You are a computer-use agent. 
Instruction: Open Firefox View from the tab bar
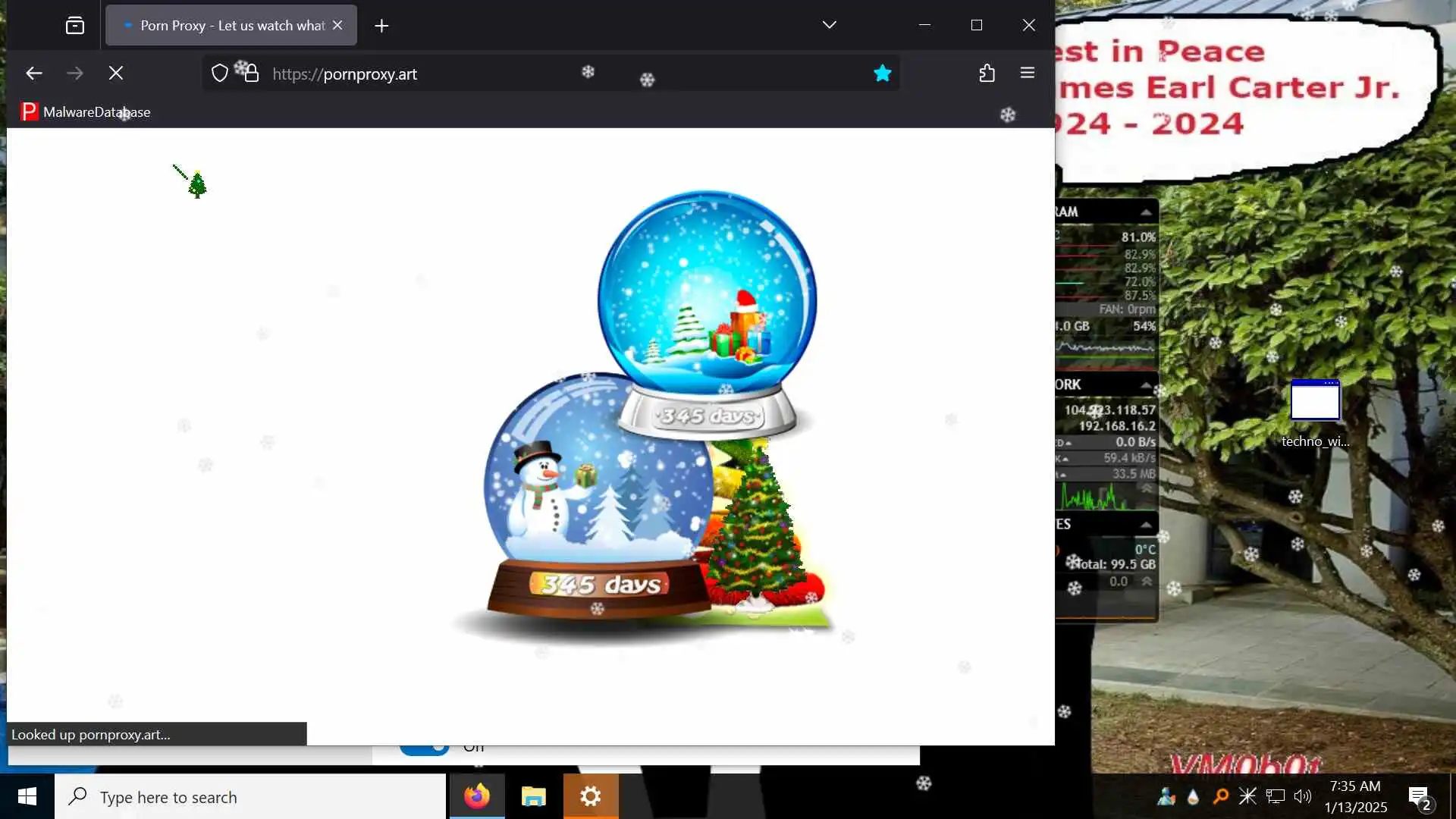point(75,26)
